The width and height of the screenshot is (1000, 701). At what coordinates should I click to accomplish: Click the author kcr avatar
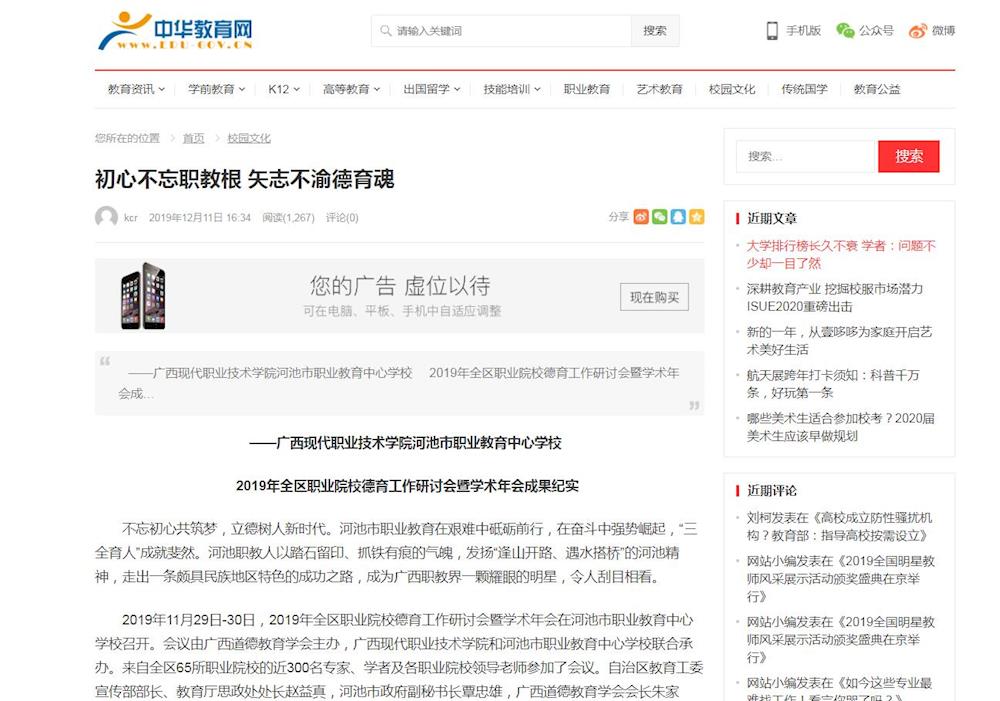click(106, 217)
